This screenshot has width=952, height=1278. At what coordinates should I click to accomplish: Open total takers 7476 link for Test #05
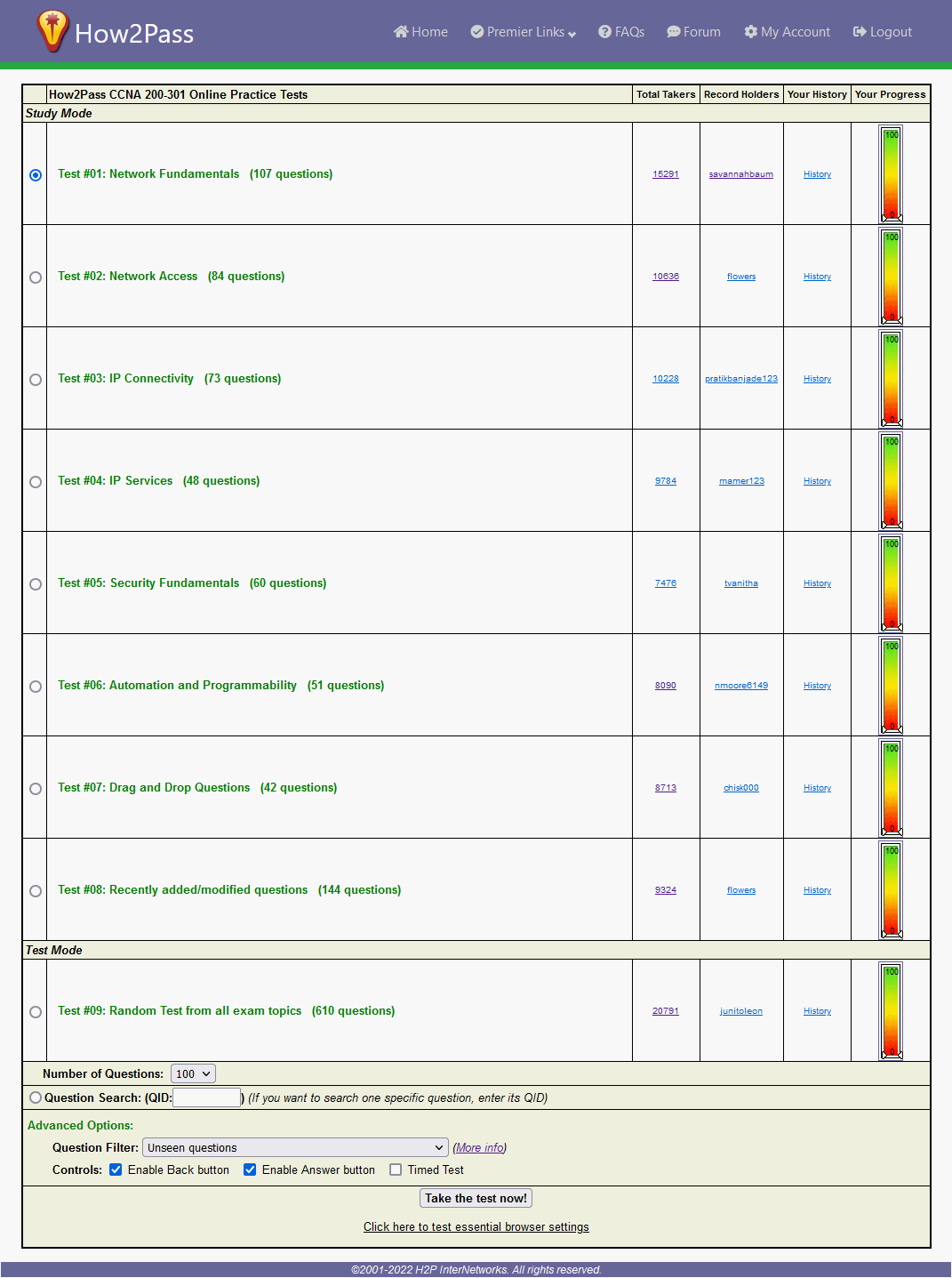coord(666,583)
